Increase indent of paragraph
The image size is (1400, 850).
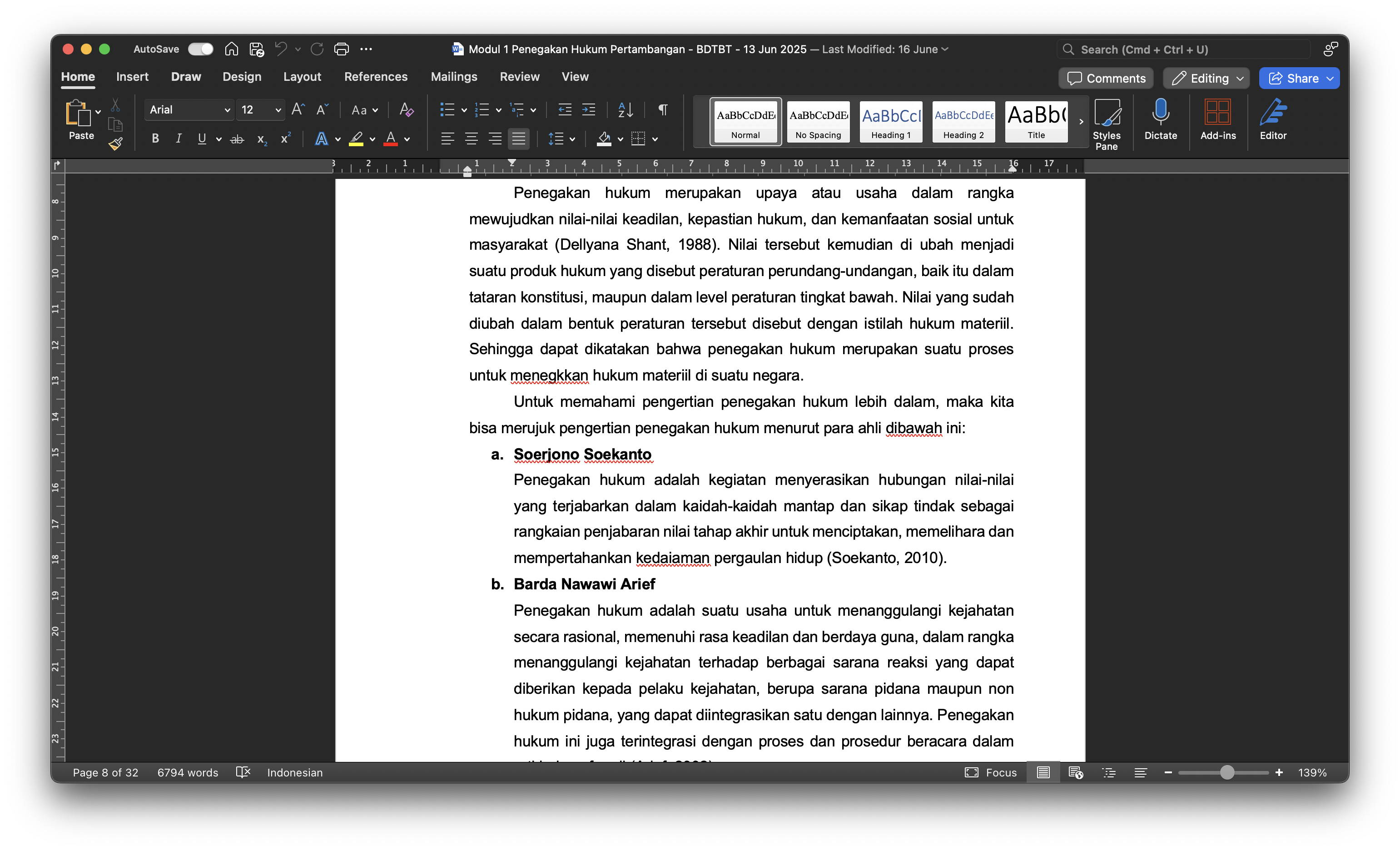point(589,109)
